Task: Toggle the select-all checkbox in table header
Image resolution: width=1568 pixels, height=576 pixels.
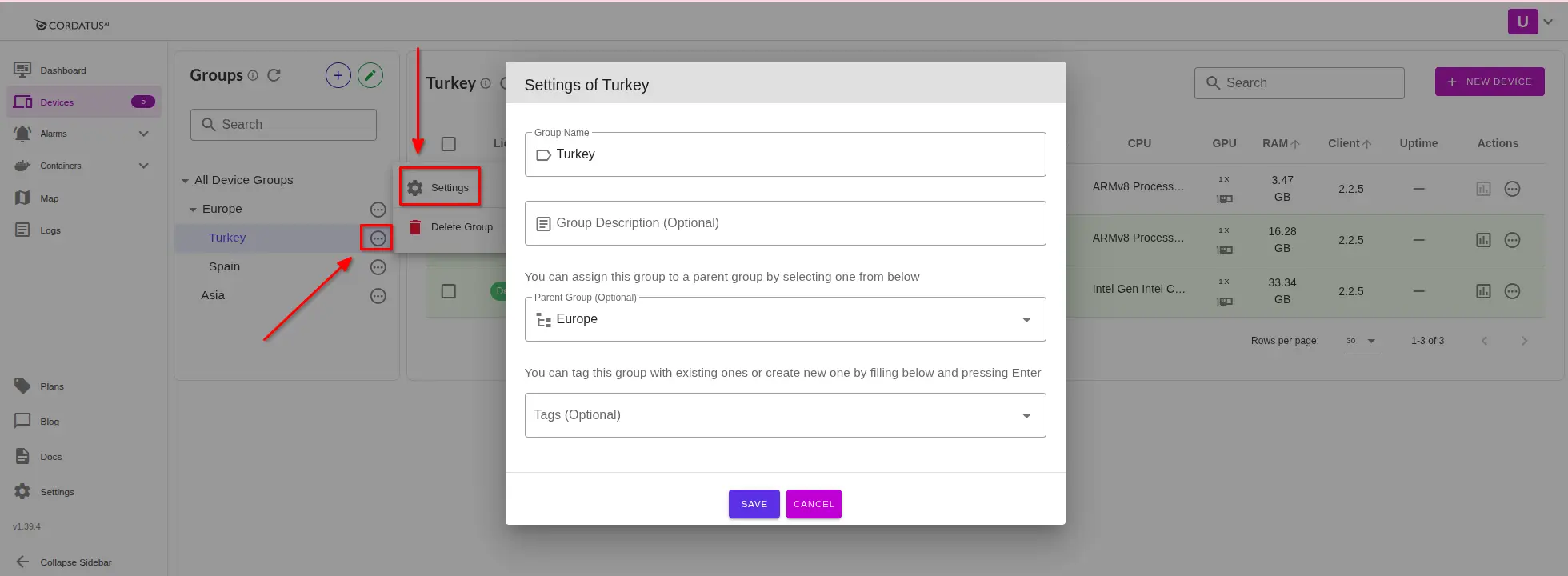Action: pyautogui.click(x=449, y=144)
